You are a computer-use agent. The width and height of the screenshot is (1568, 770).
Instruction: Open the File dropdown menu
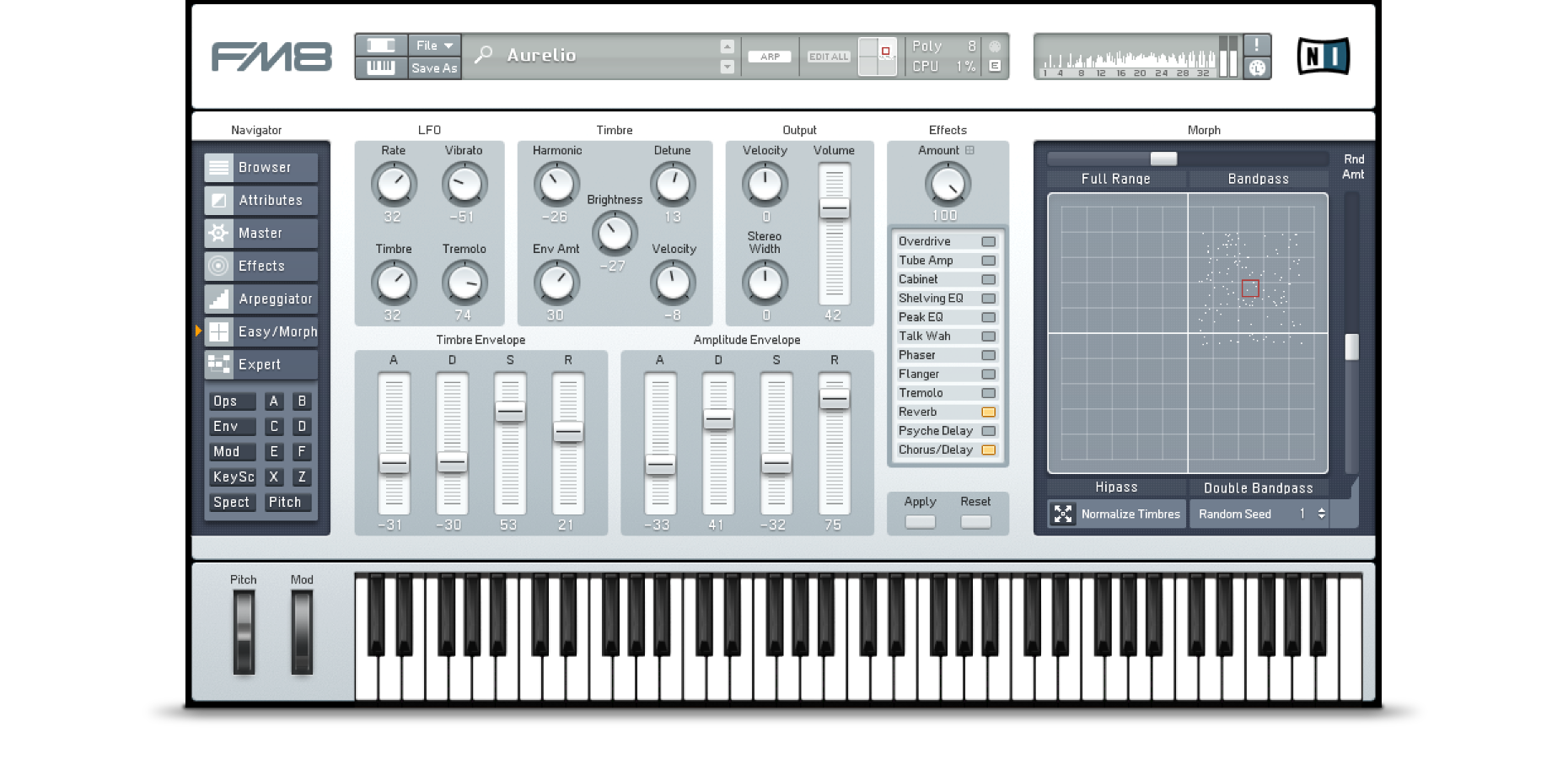(x=434, y=46)
